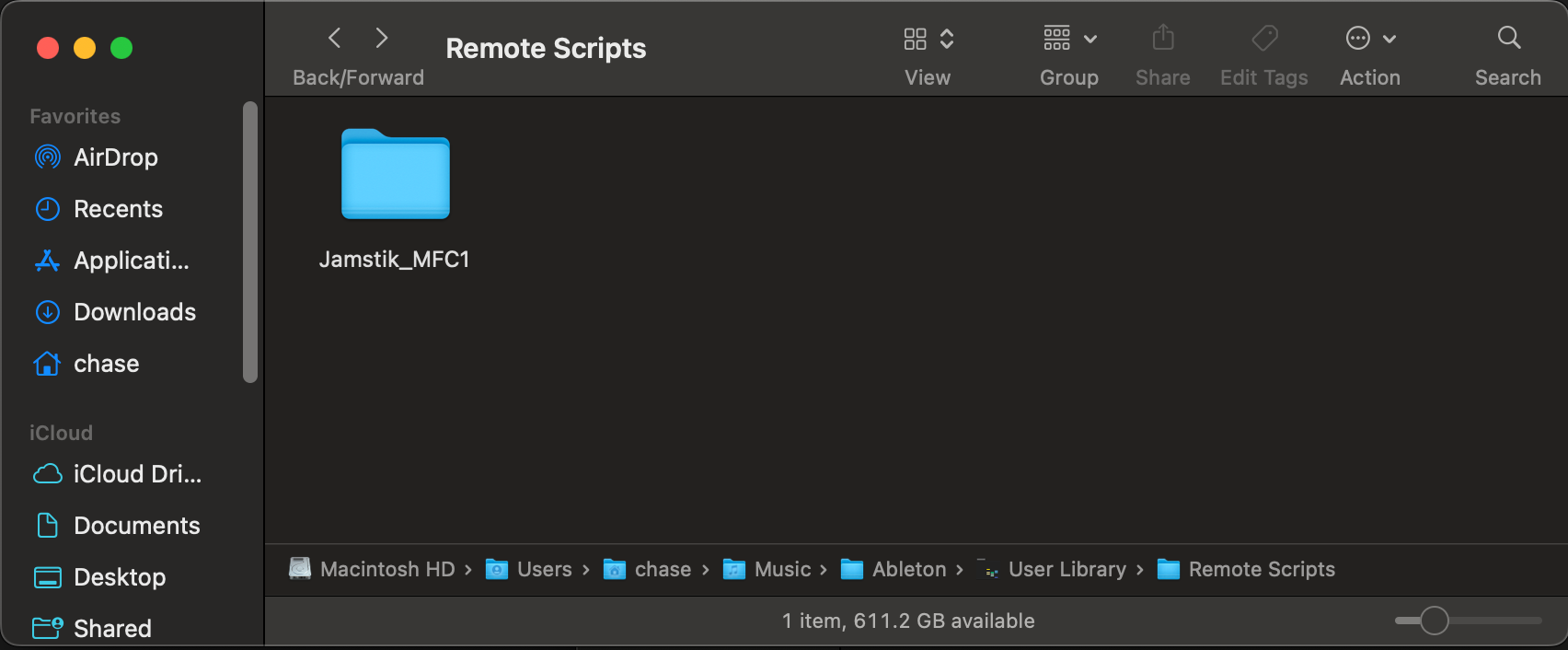Click Remote Scripts in the path bar
Image resolution: width=1568 pixels, height=650 pixels.
1262,569
